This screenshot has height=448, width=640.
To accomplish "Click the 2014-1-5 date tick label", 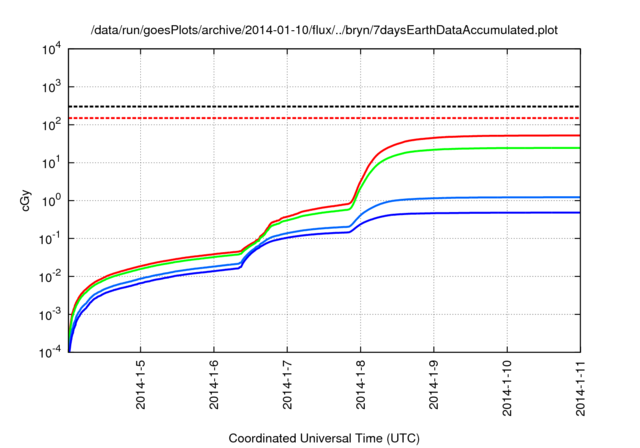I will click(x=140, y=384).
